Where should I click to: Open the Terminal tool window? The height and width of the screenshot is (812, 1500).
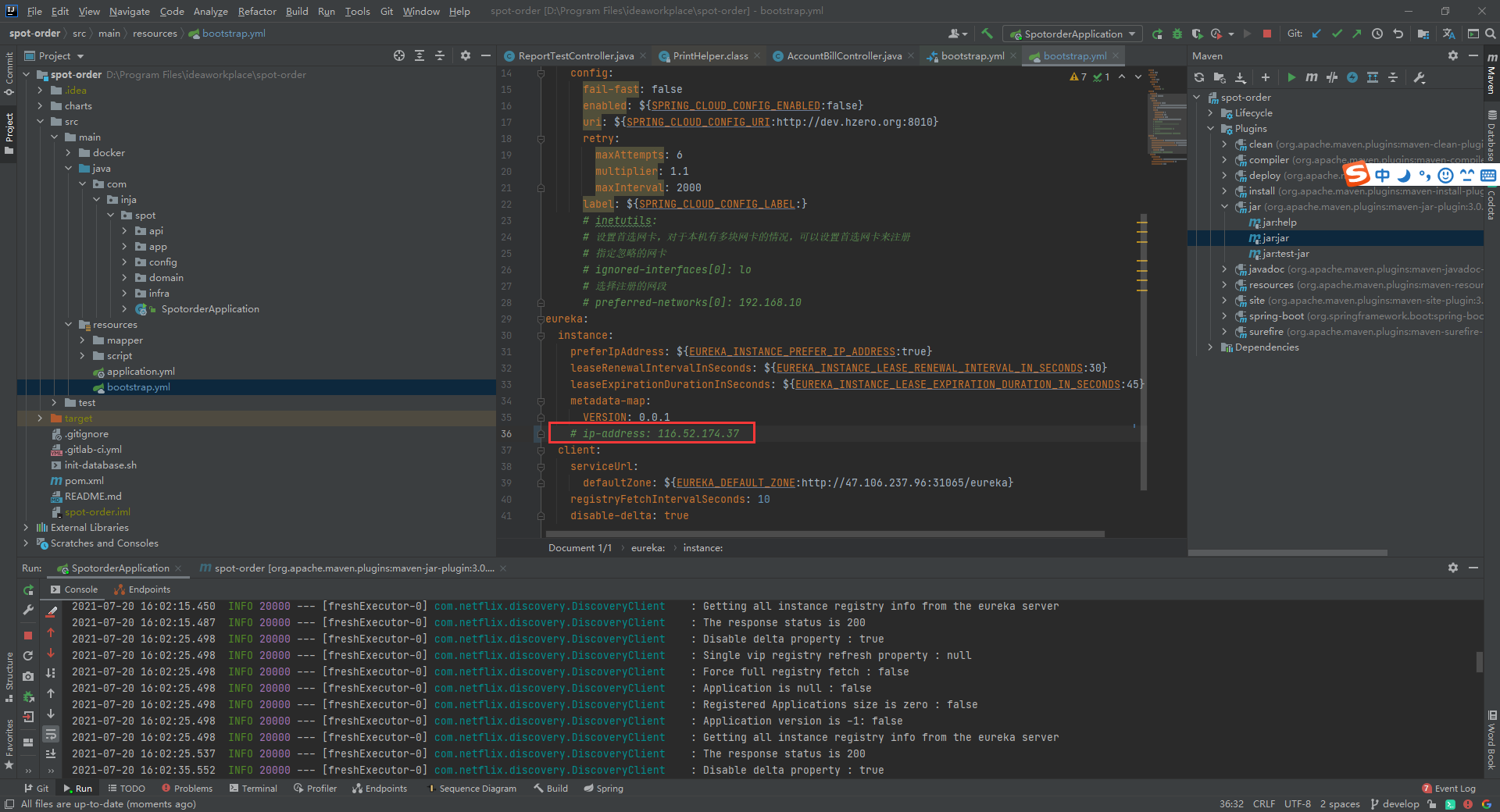pos(253,789)
